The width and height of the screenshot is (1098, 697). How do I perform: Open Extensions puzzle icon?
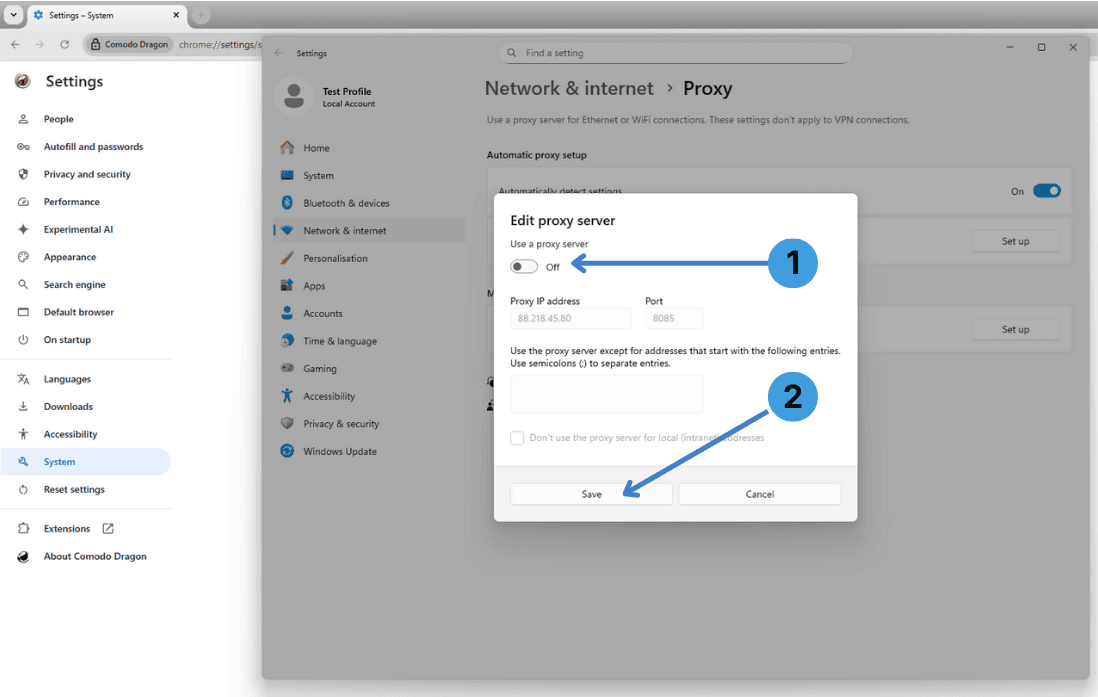(23, 528)
